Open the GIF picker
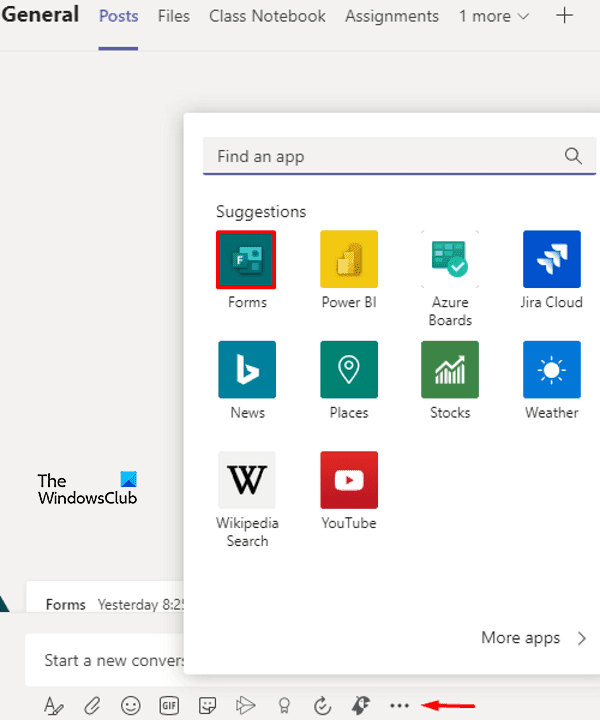The width and height of the screenshot is (600, 720). pyautogui.click(x=169, y=705)
